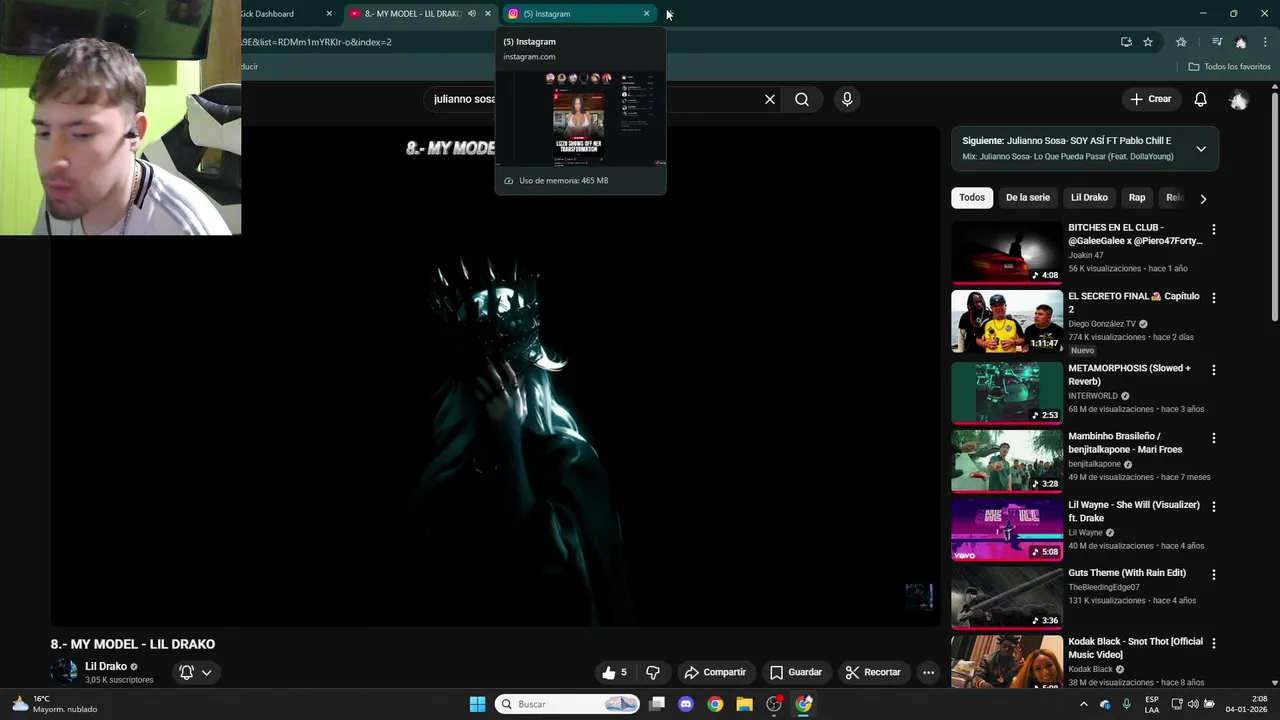Screen dimensions: 1280x720
Task: Open Mambinho Brasileño video title
Action: [x=1125, y=443]
